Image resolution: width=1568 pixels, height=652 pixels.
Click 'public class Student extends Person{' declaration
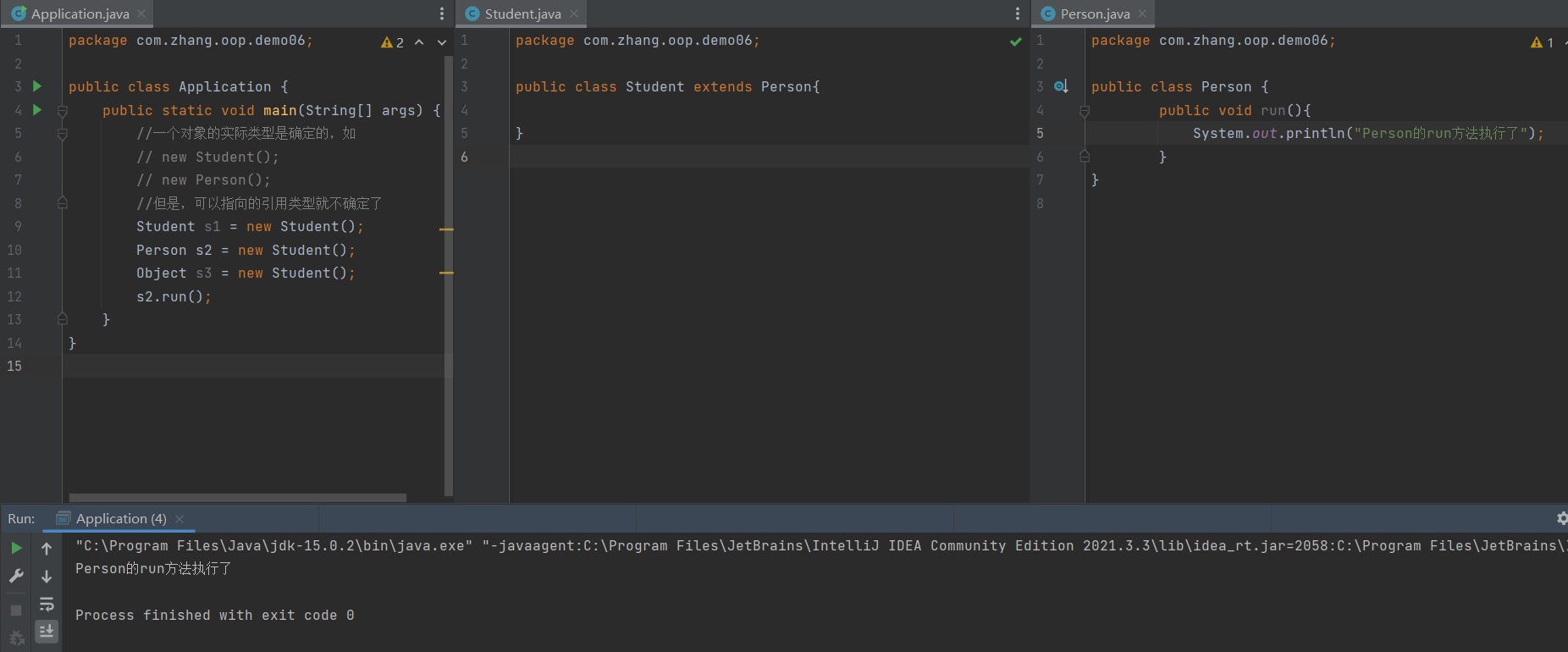click(668, 87)
